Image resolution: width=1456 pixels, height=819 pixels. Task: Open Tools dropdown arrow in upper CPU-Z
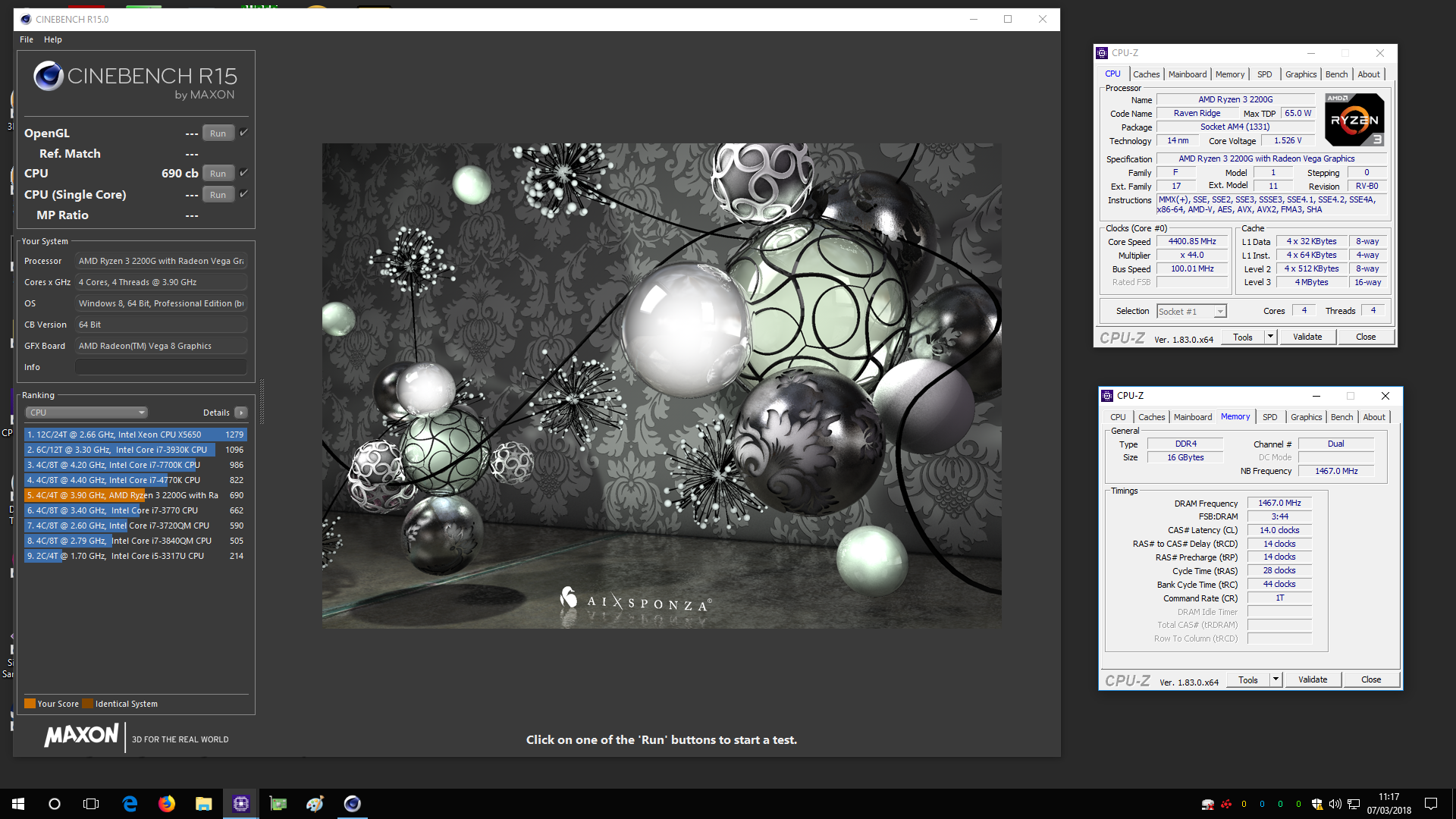1270,337
